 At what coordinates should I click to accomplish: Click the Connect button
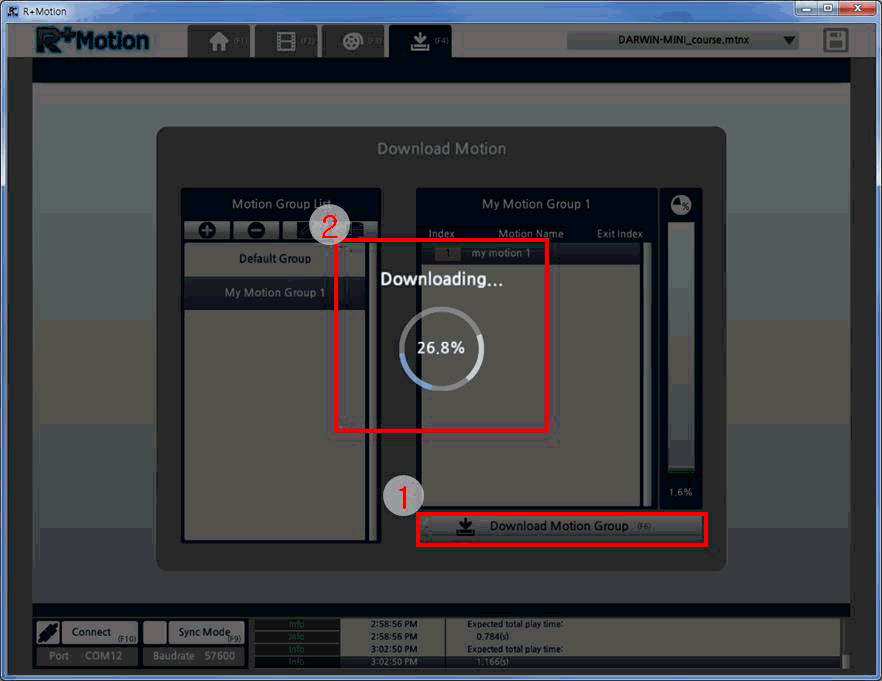click(x=100, y=633)
